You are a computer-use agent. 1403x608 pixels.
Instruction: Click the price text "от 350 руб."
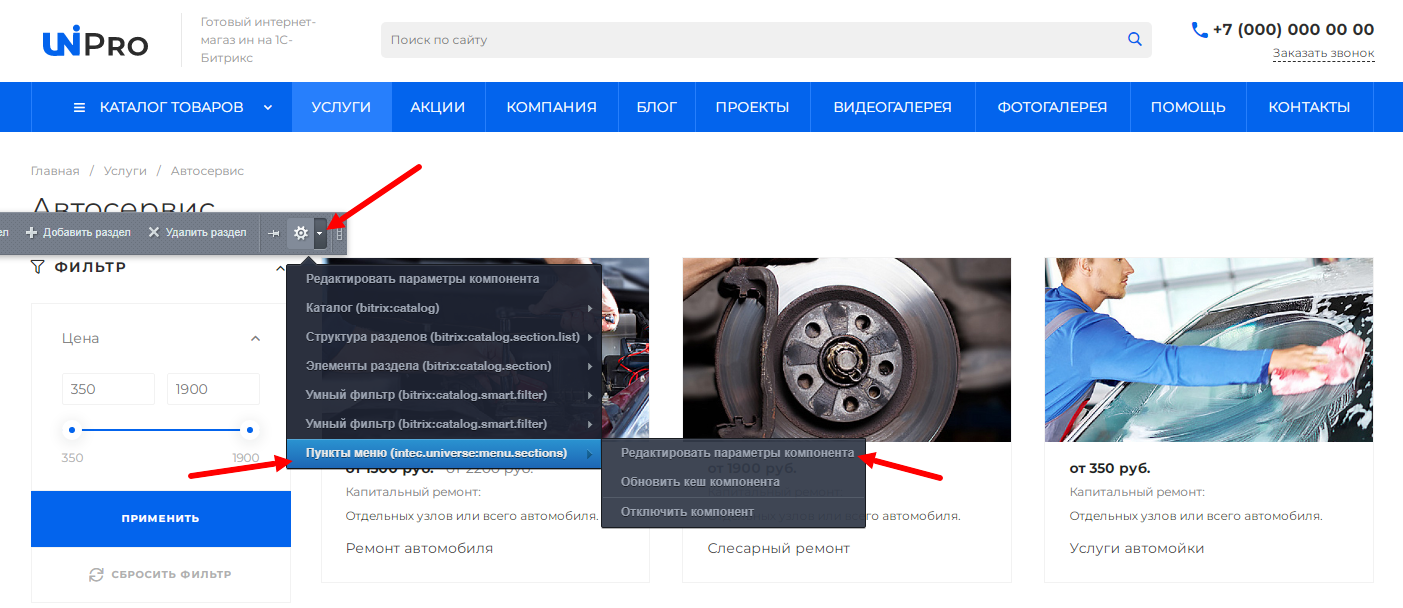[1110, 468]
